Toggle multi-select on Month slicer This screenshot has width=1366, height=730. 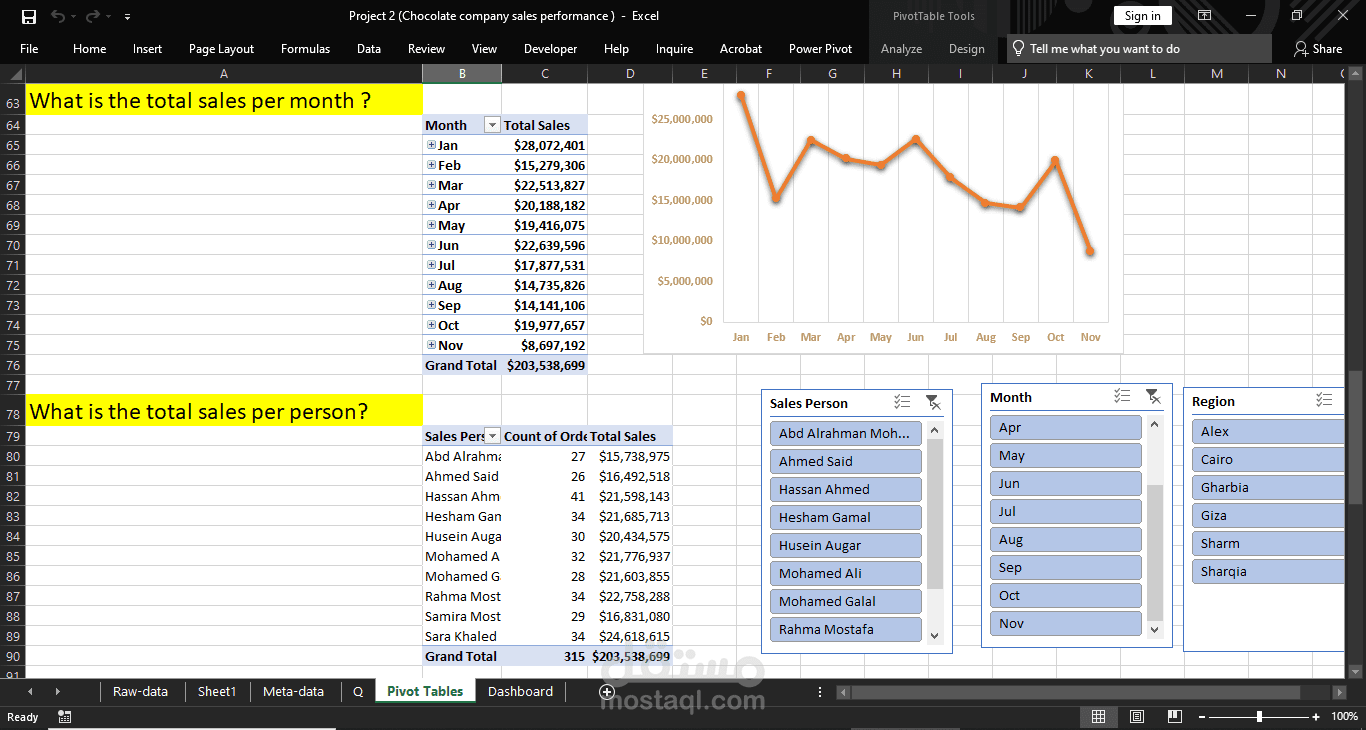pyautogui.click(x=1122, y=396)
